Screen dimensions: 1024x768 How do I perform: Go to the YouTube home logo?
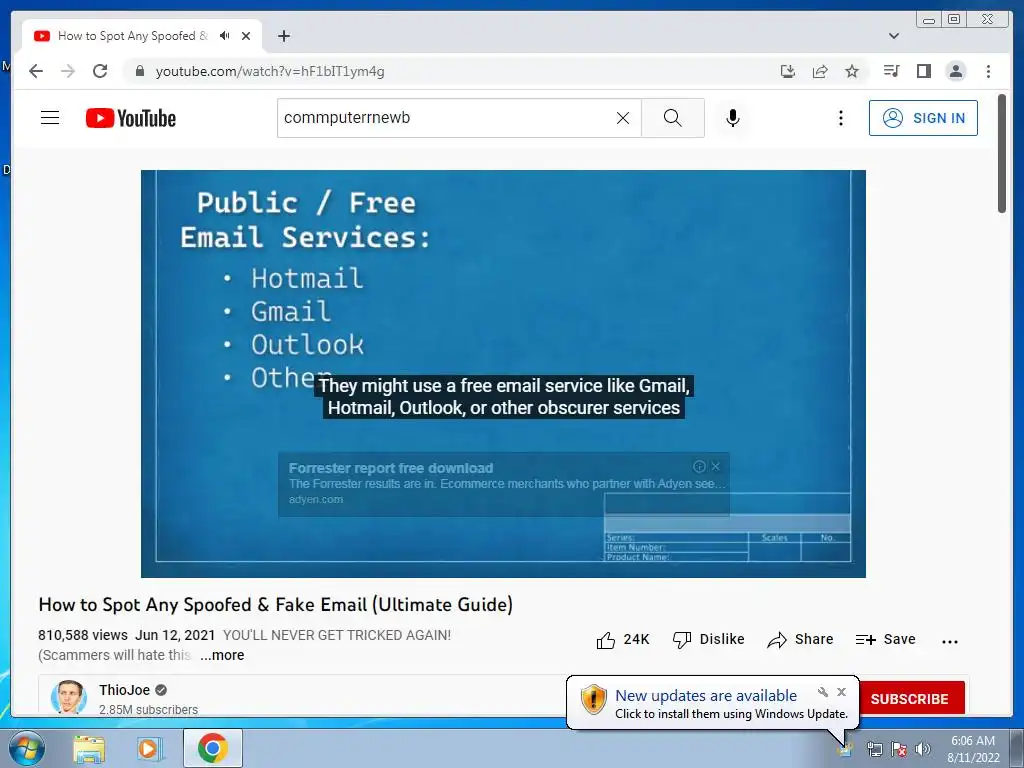click(x=131, y=118)
